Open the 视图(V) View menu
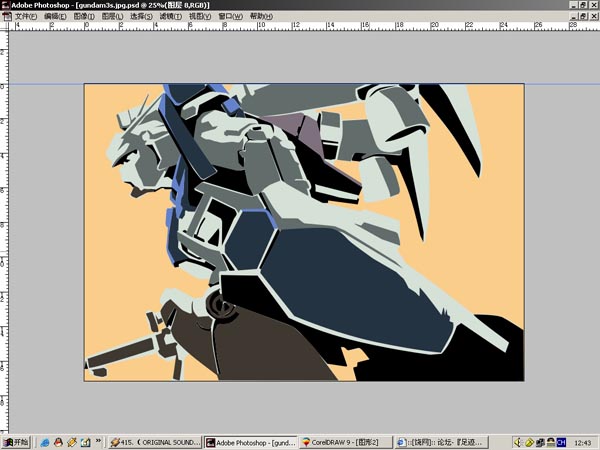 (200, 16)
